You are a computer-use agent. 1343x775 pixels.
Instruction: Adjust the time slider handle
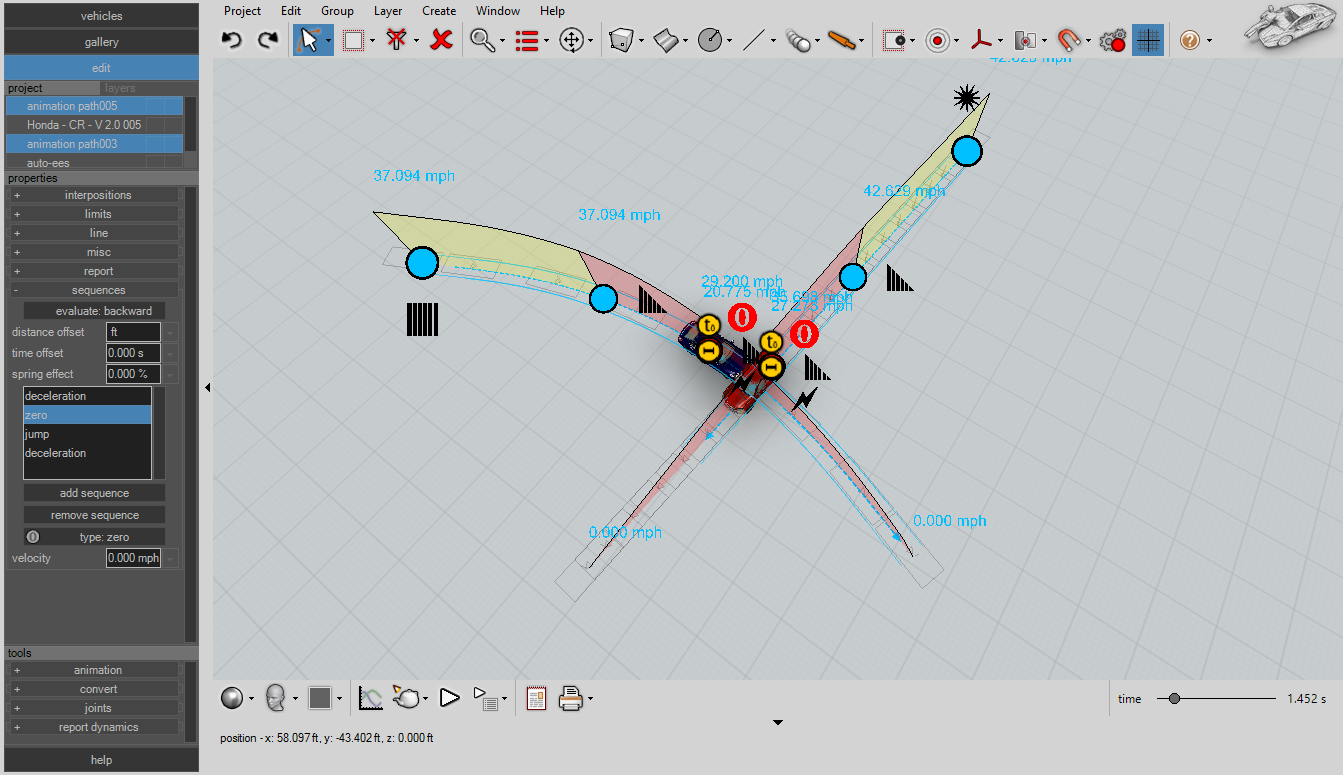click(x=1174, y=699)
